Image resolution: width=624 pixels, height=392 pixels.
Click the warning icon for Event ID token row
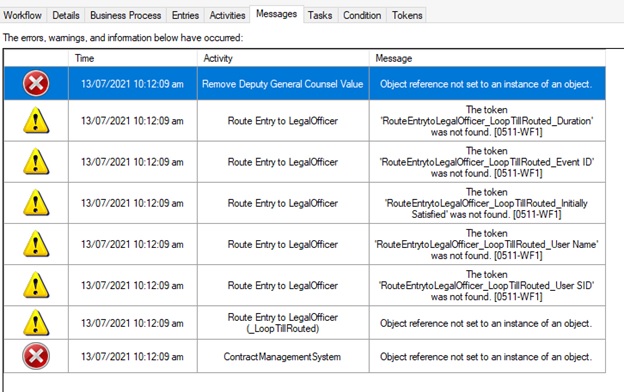[x=36, y=162]
